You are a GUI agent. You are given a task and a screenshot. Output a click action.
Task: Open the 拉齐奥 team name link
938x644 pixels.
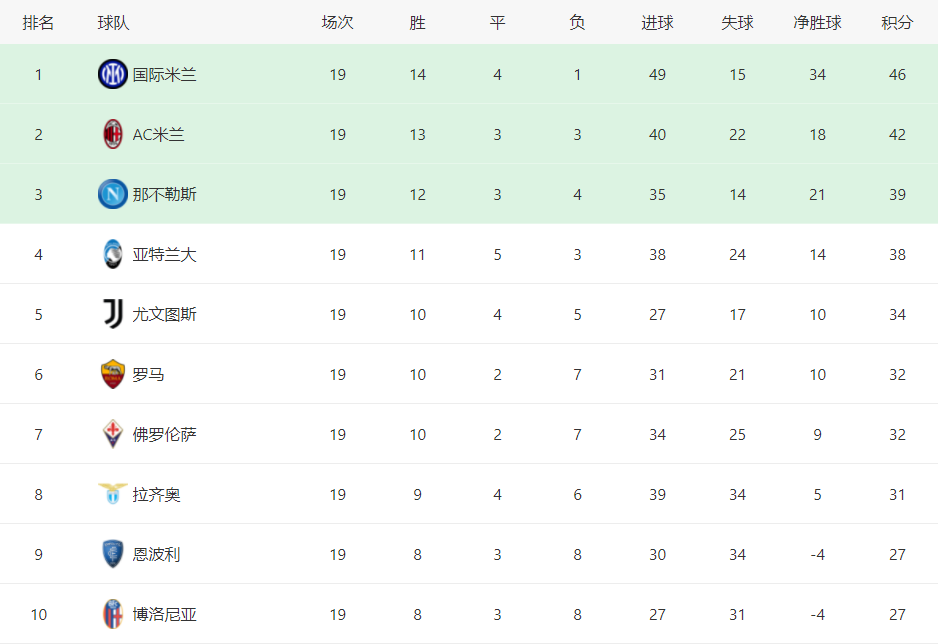coord(156,495)
